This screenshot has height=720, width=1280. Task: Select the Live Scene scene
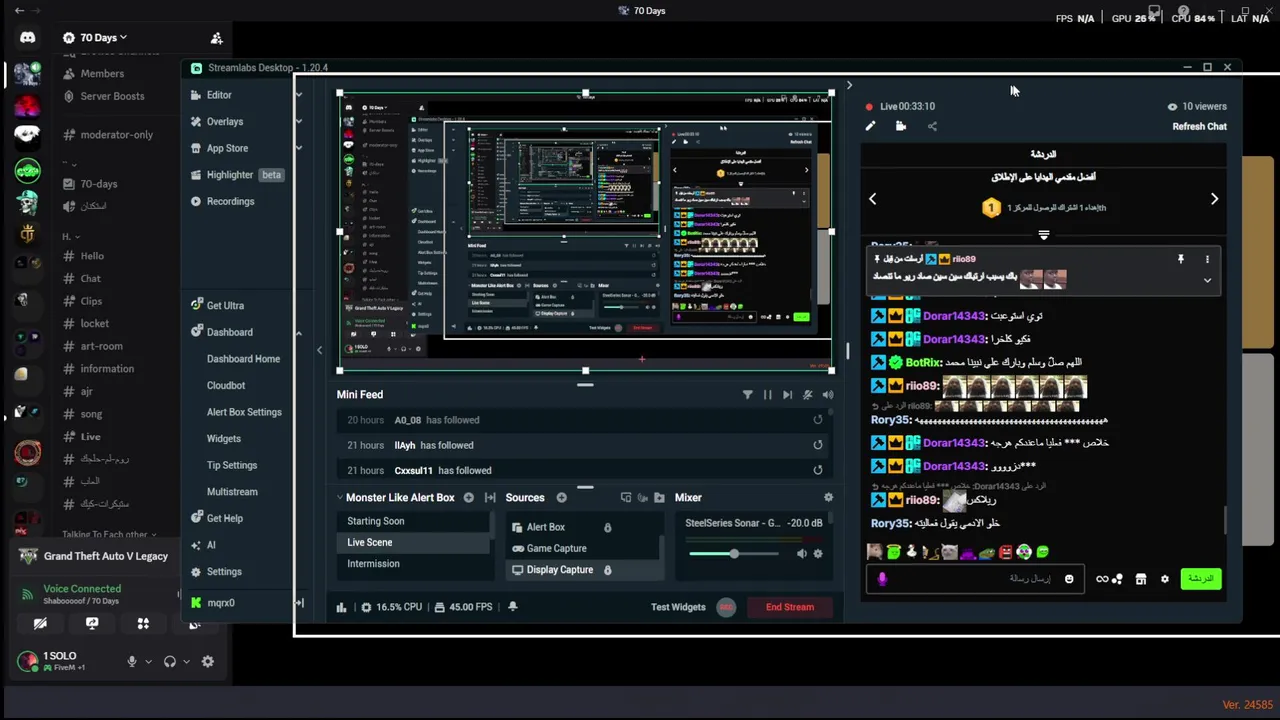click(x=414, y=542)
